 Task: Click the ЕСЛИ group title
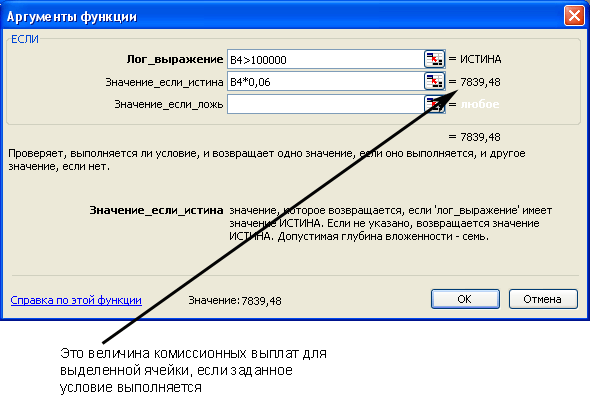[25, 39]
